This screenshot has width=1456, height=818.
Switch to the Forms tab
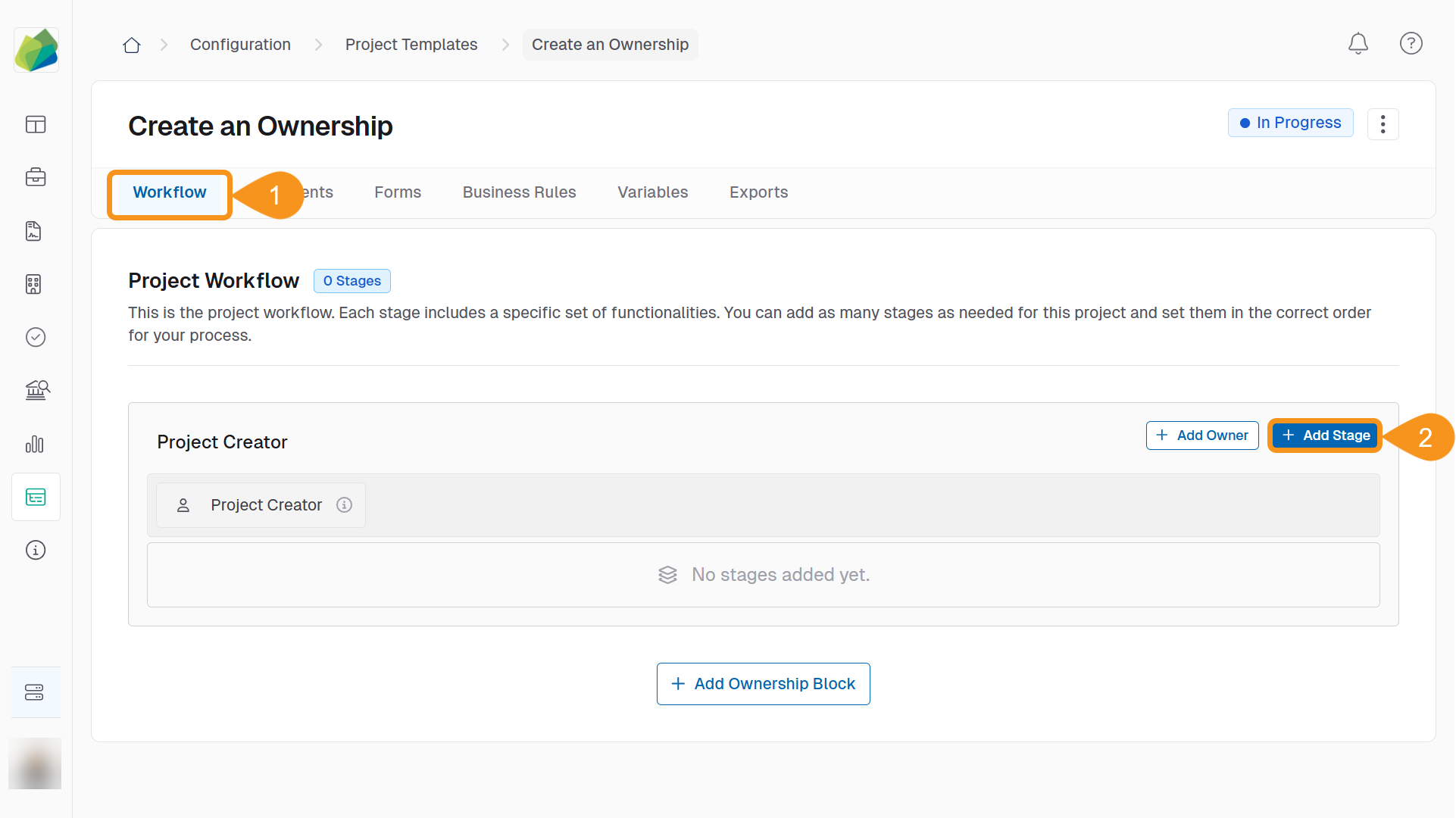(397, 192)
